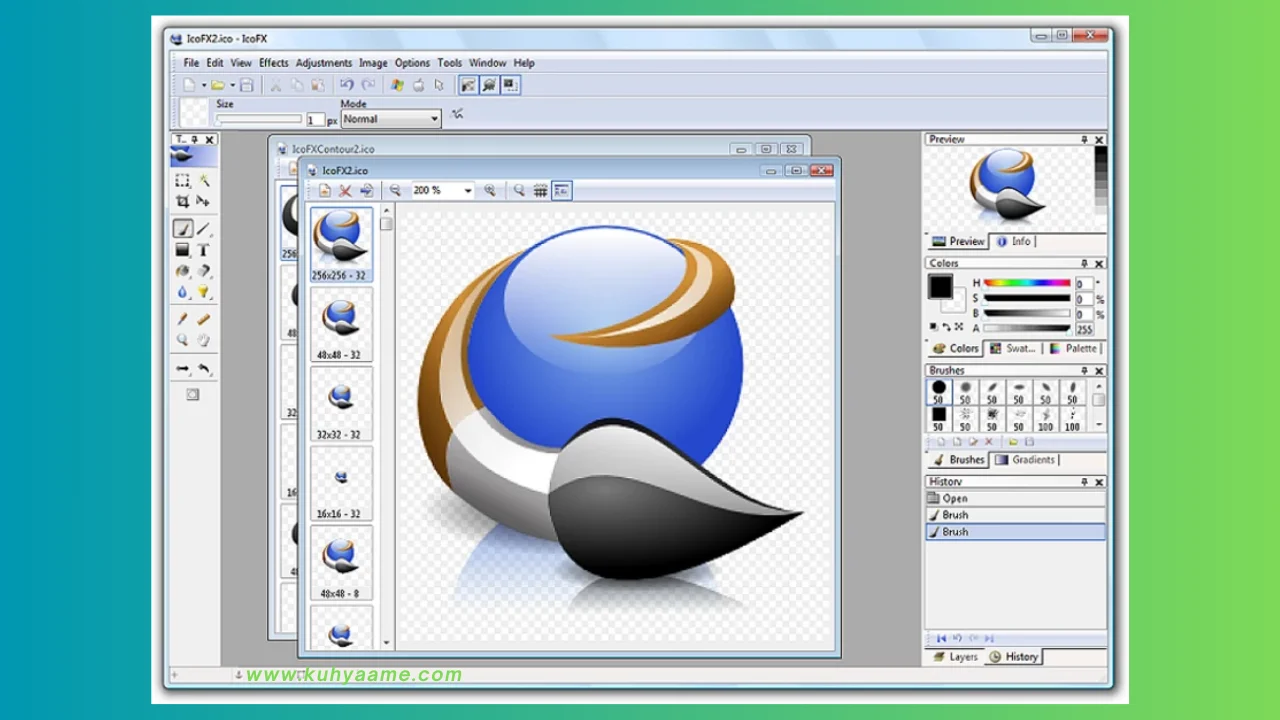Open the Adjustments menu

[324, 62]
